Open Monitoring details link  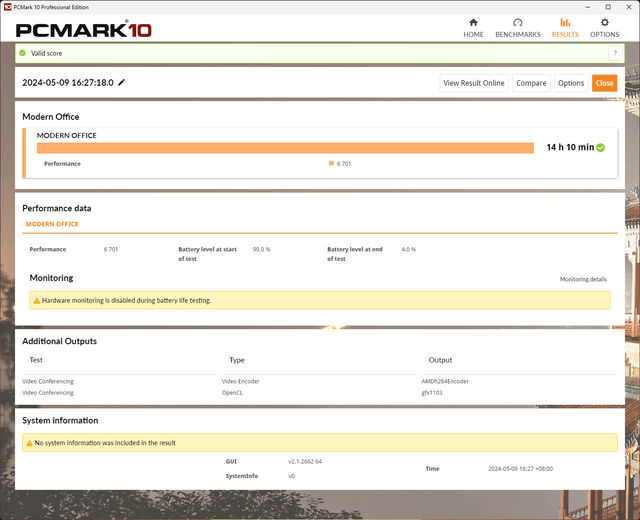(x=583, y=279)
